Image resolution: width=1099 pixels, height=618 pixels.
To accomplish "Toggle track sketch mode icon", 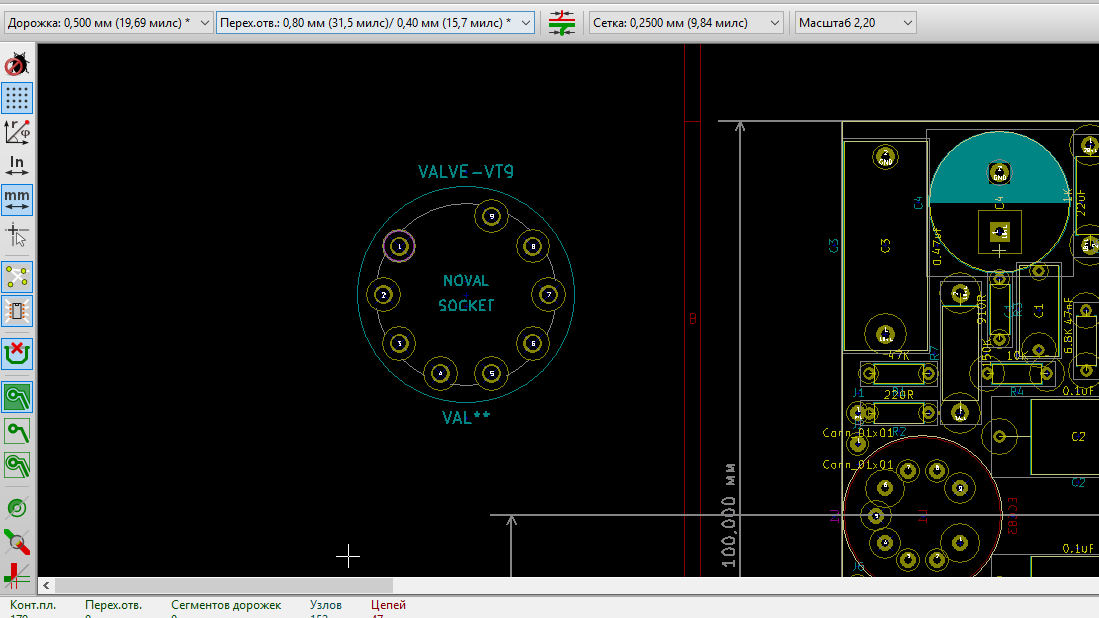I will coord(17,542).
